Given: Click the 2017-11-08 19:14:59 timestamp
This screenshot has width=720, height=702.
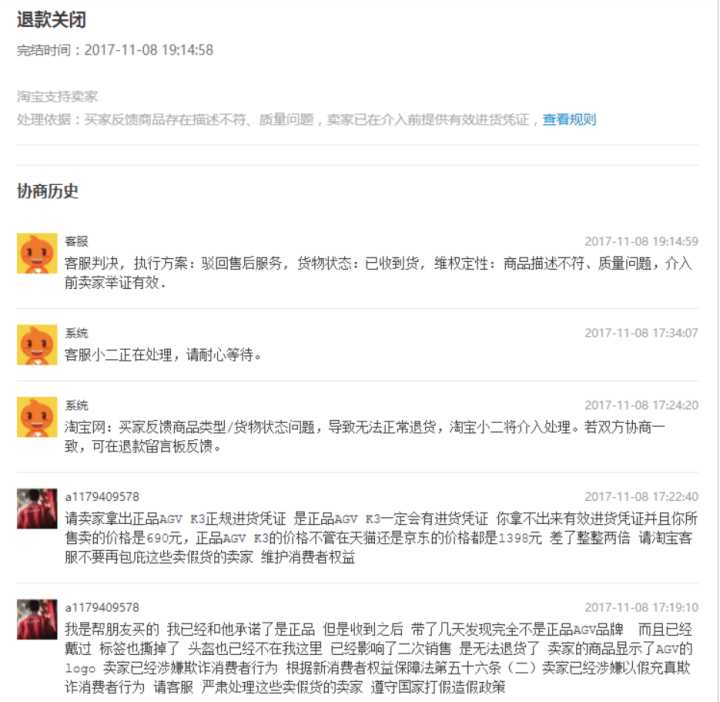Looking at the screenshot, I should click(x=641, y=241).
